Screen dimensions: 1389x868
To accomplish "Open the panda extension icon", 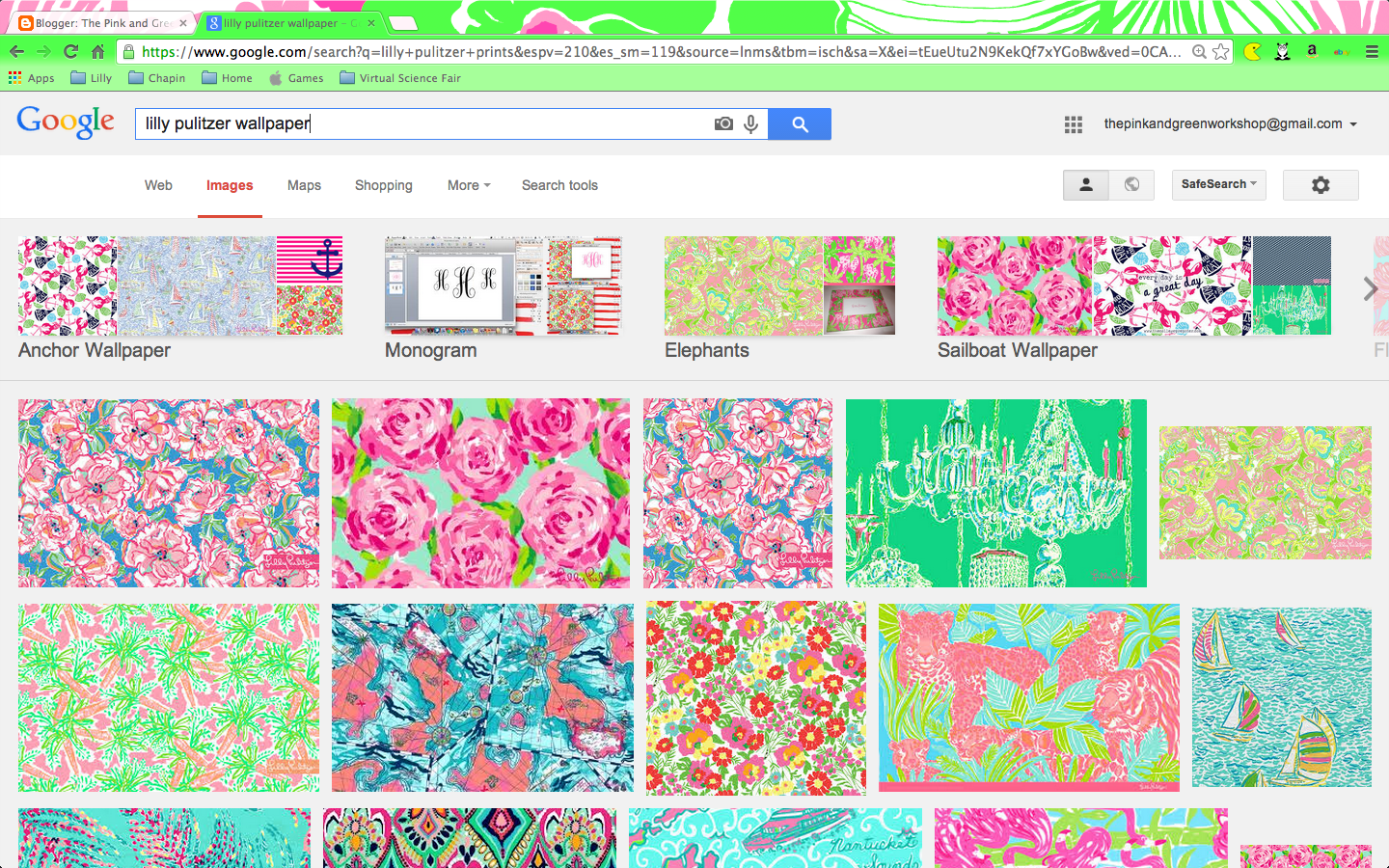I will click(1282, 52).
